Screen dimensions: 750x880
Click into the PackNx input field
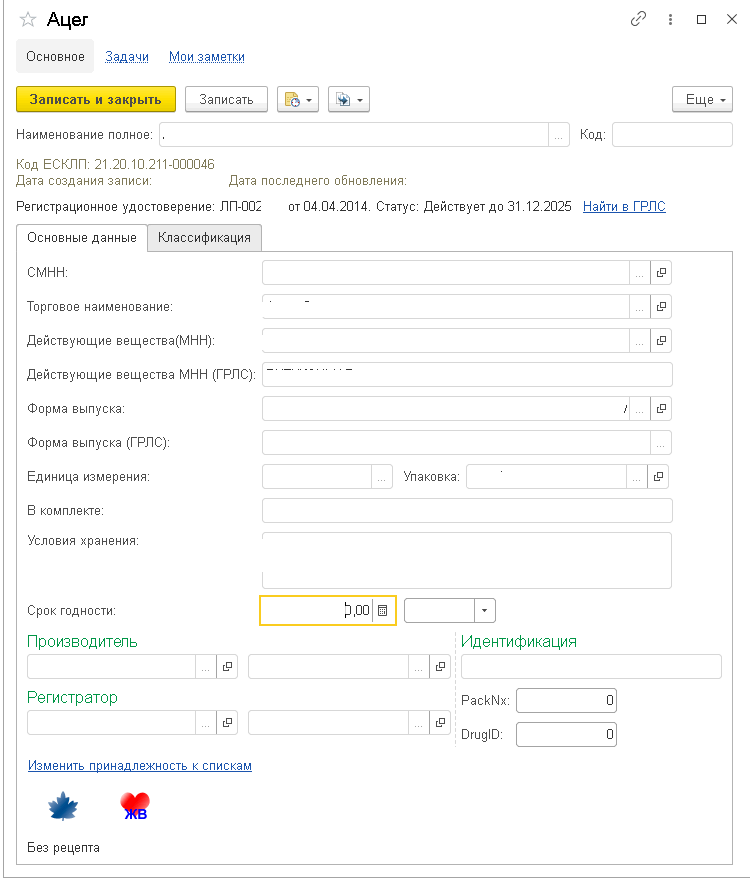click(x=566, y=701)
